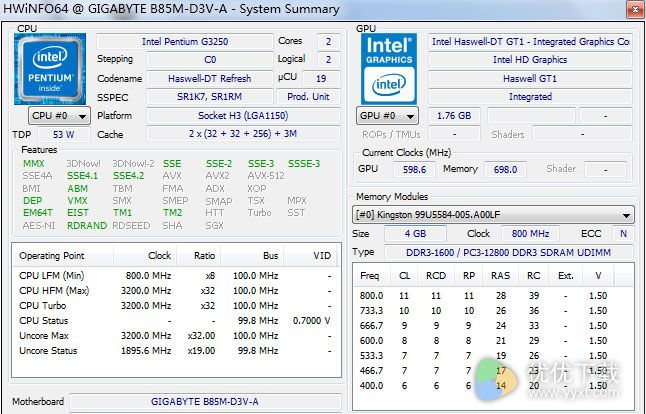Click the AVX-512 feature label
646x414 pixels.
266,176
